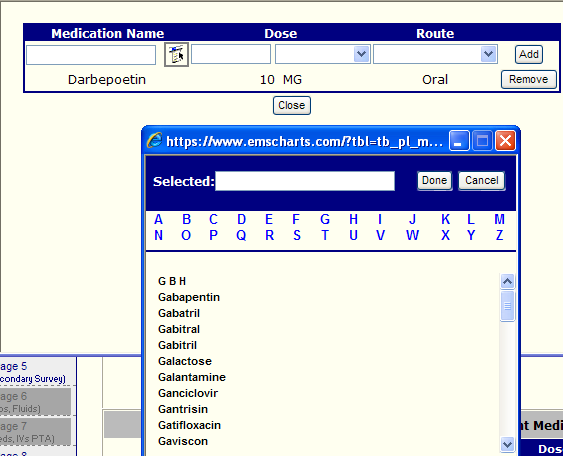Select Gabitral from medication list
Image resolution: width=563 pixels, height=456 pixels.
coord(179,329)
